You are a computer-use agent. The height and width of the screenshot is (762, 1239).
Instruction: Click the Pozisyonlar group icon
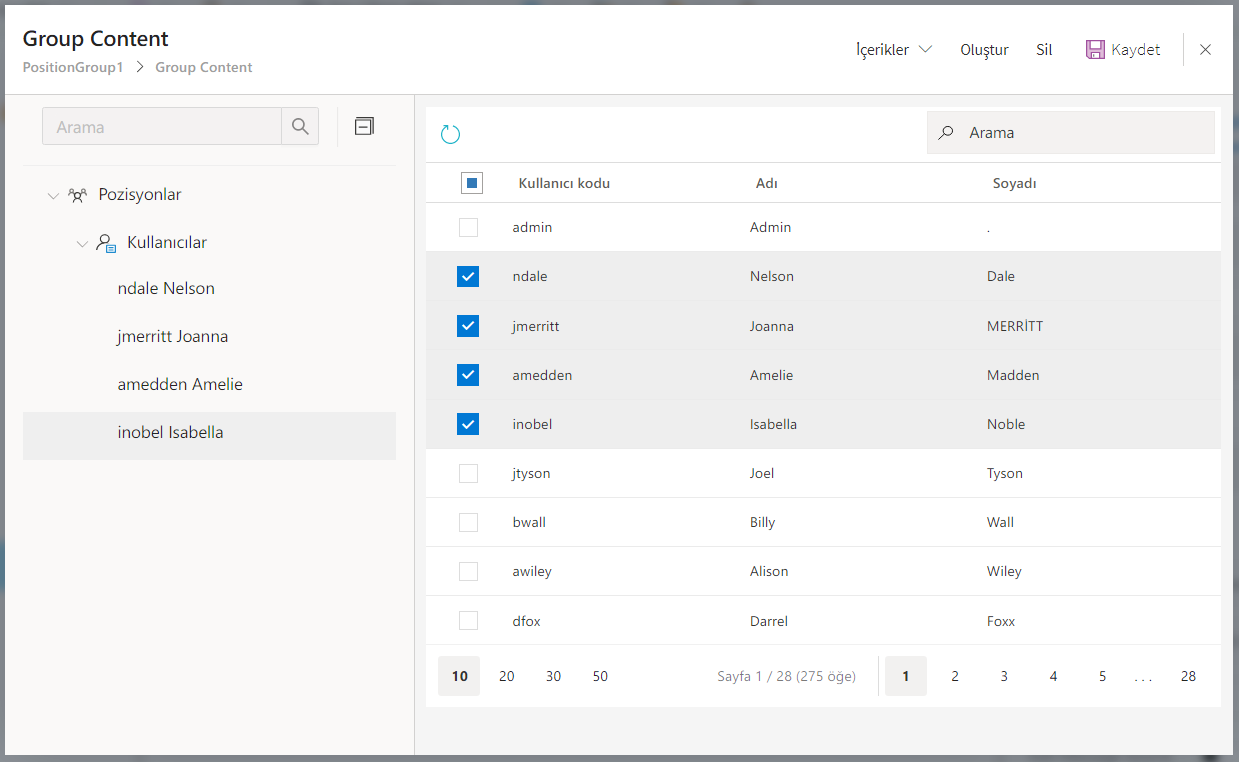point(77,195)
